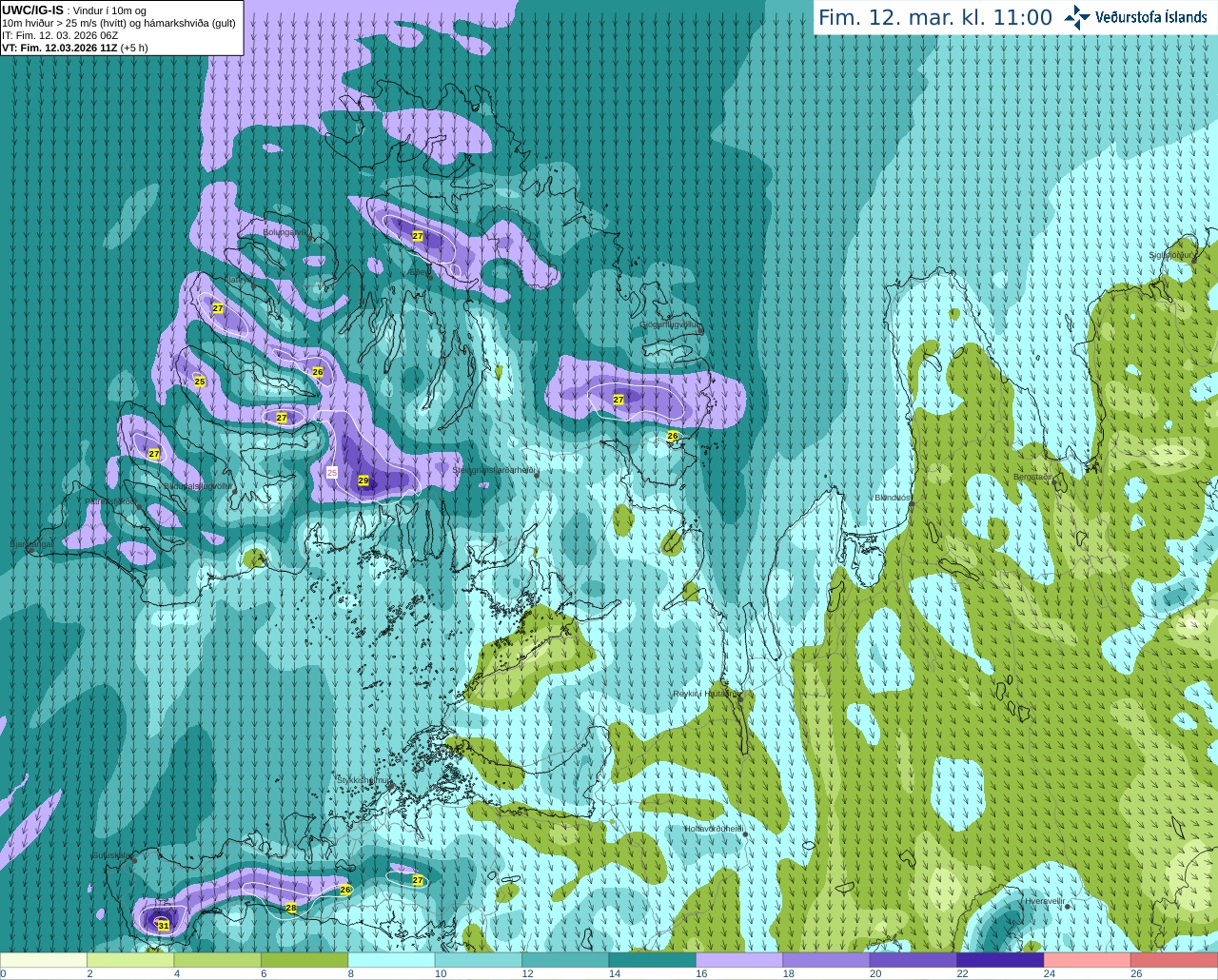Viewport: 1218px width, 980px height.
Task: Click the yellow '25' gust label
Action: point(200,381)
